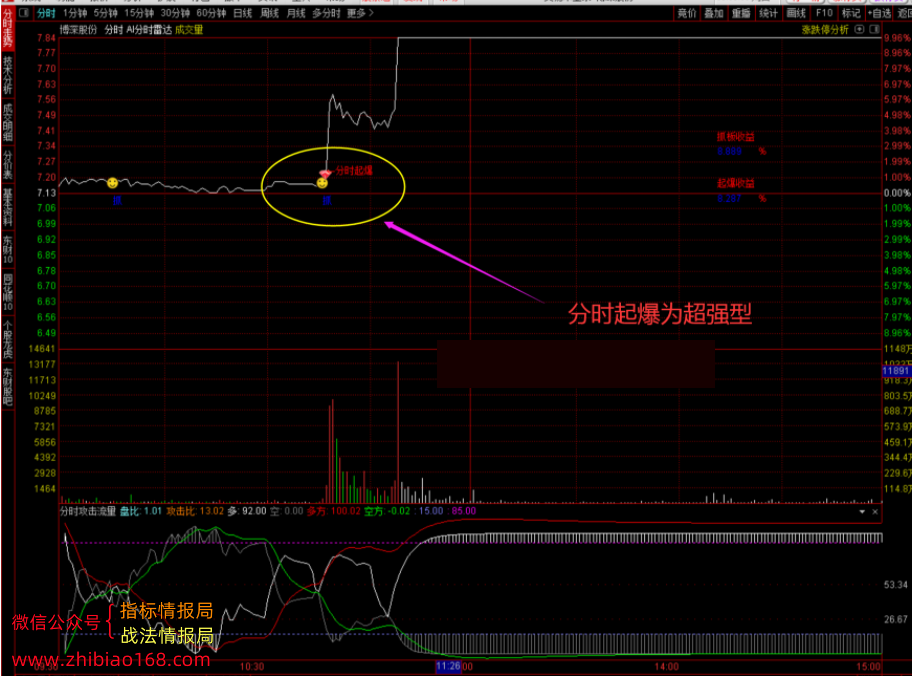This screenshot has height=676, width=912.
Task: Add stock via +自选 button
Action: pos(879,13)
